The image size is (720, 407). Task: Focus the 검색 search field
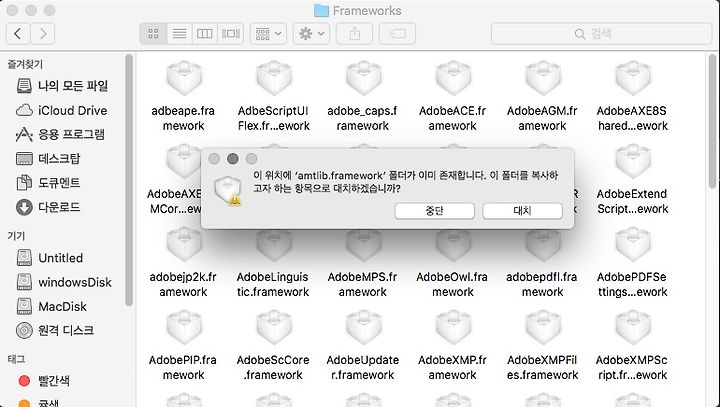(601, 34)
